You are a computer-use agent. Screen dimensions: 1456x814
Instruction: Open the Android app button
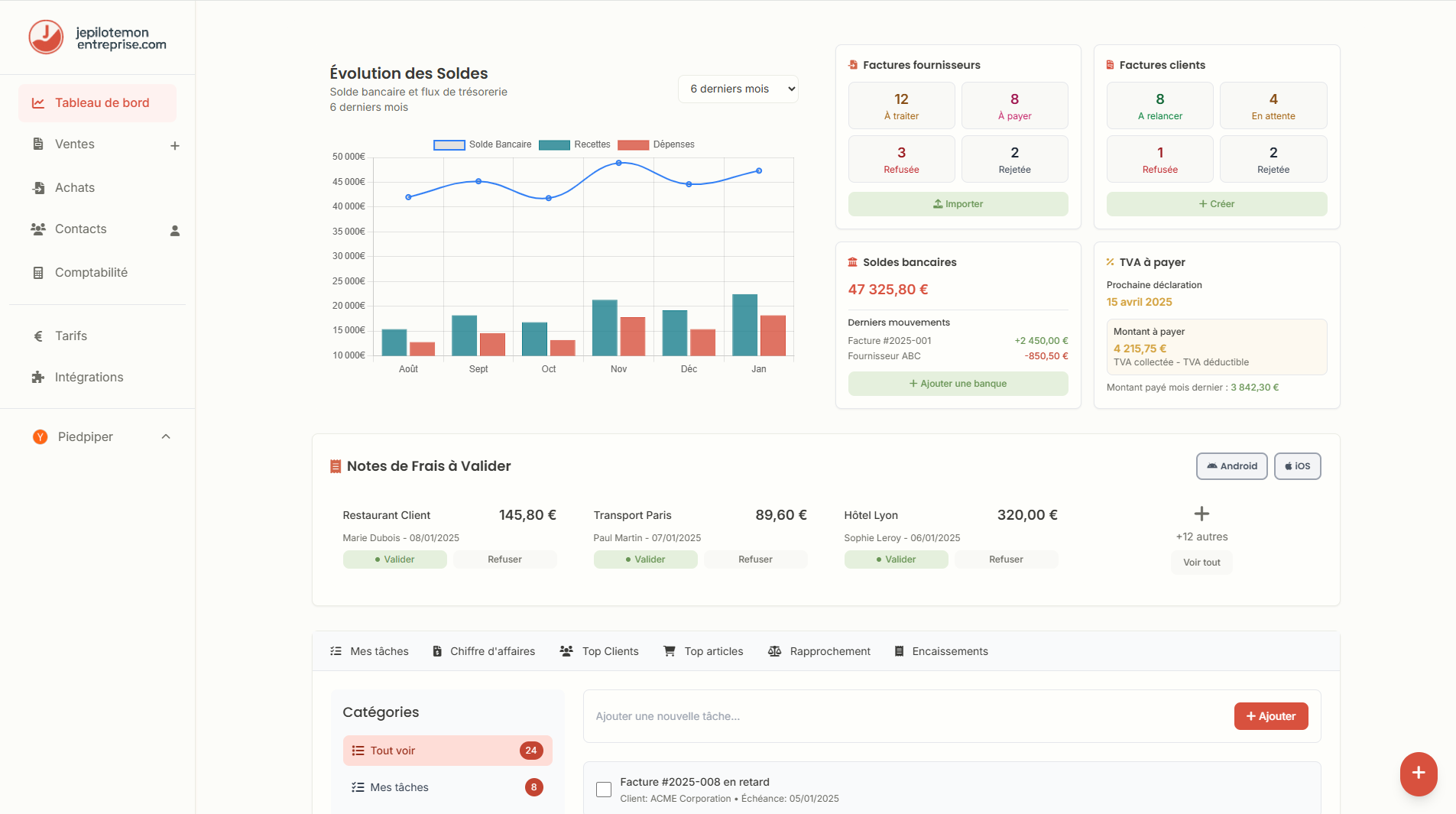point(1231,466)
